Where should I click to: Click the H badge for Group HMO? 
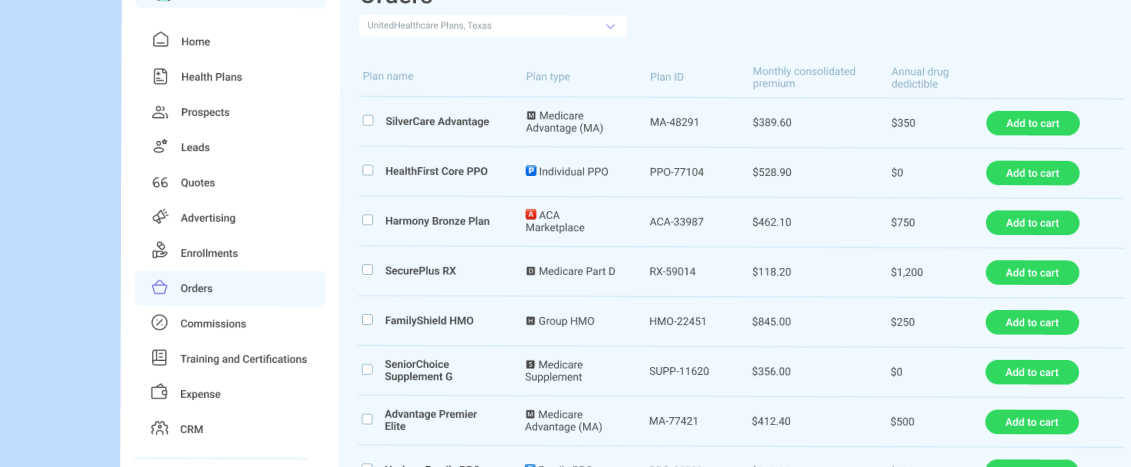[x=531, y=321]
